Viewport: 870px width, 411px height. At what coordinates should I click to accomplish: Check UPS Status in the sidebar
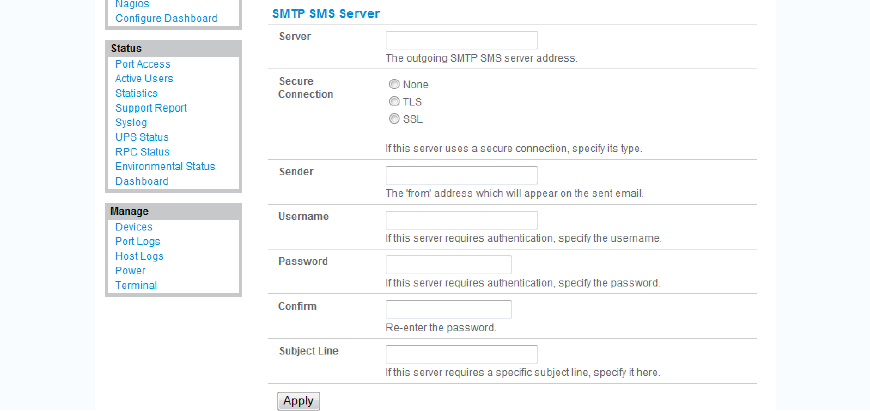pos(142,137)
